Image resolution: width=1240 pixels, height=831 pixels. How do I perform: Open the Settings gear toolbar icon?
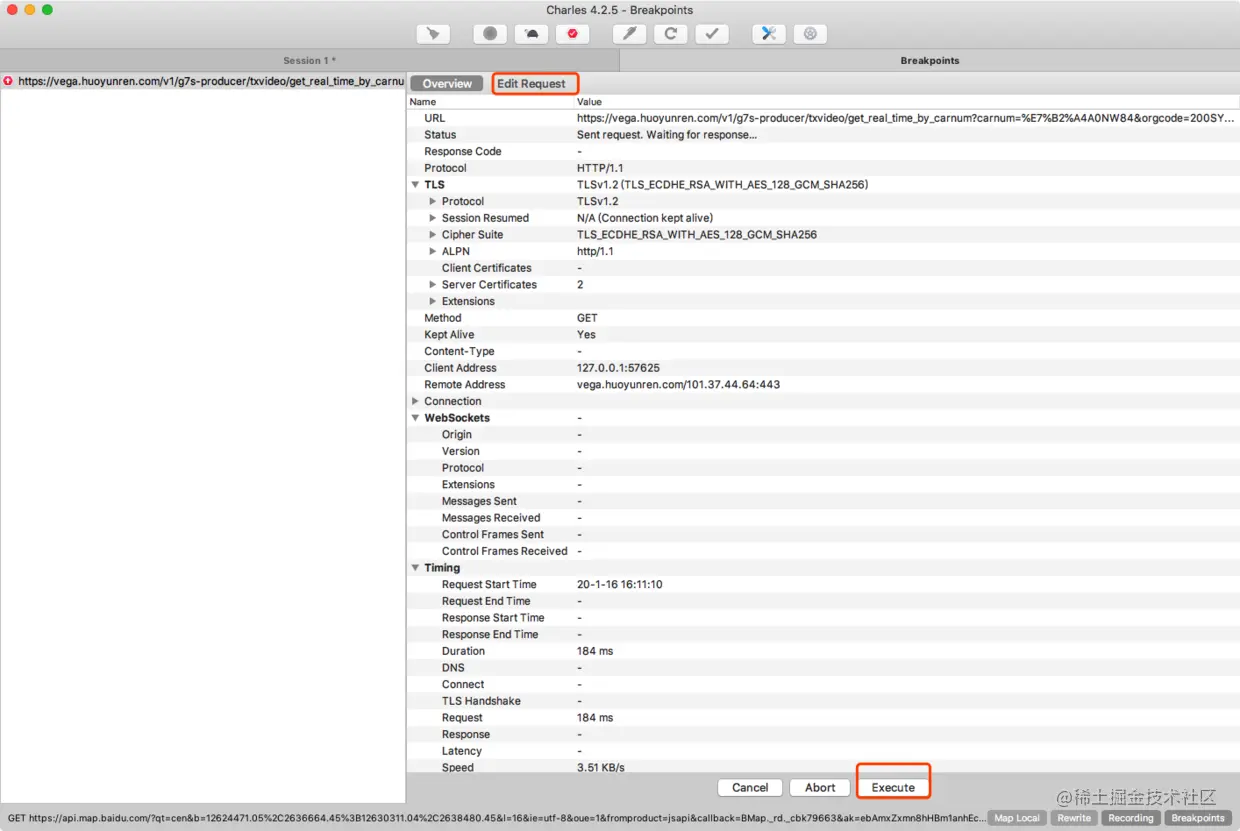coord(809,33)
